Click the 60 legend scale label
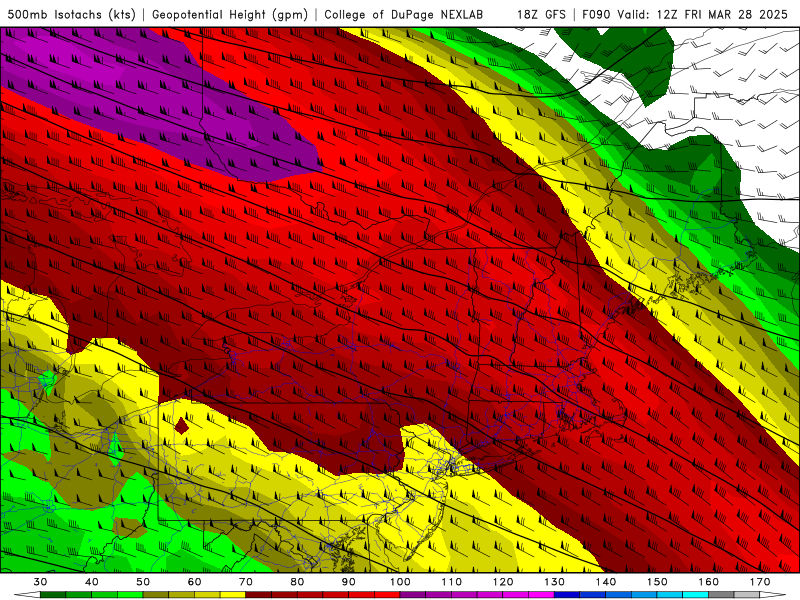The height and width of the screenshot is (600, 800). point(194,582)
